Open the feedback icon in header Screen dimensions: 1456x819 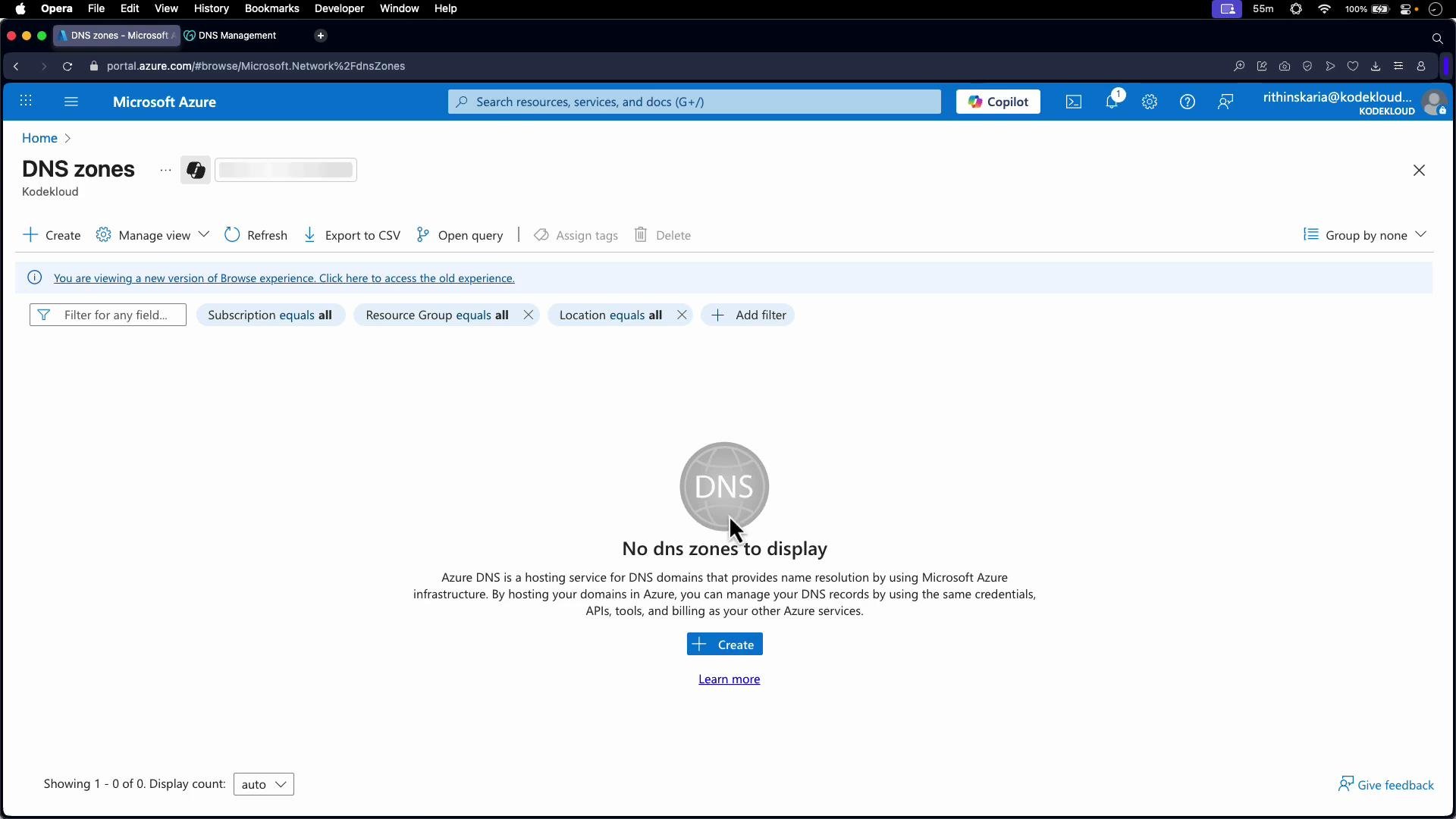click(x=1225, y=102)
